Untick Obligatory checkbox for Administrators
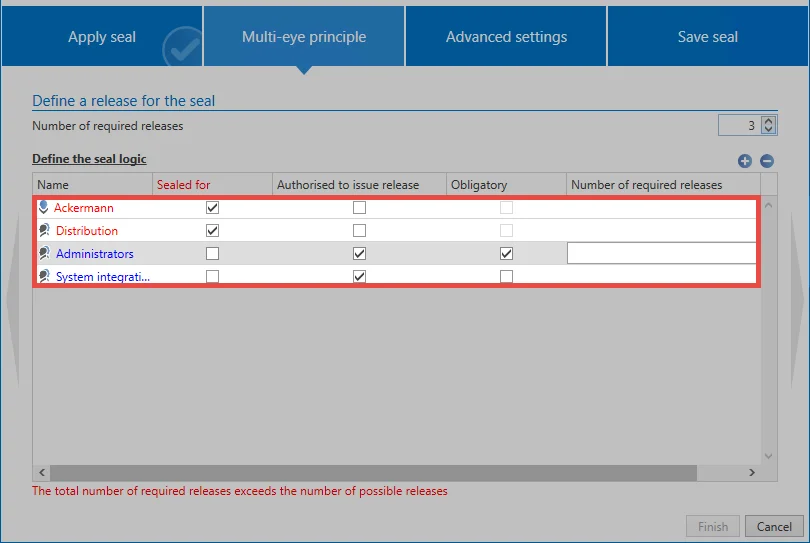The image size is (810, 543). click(506, 254)
